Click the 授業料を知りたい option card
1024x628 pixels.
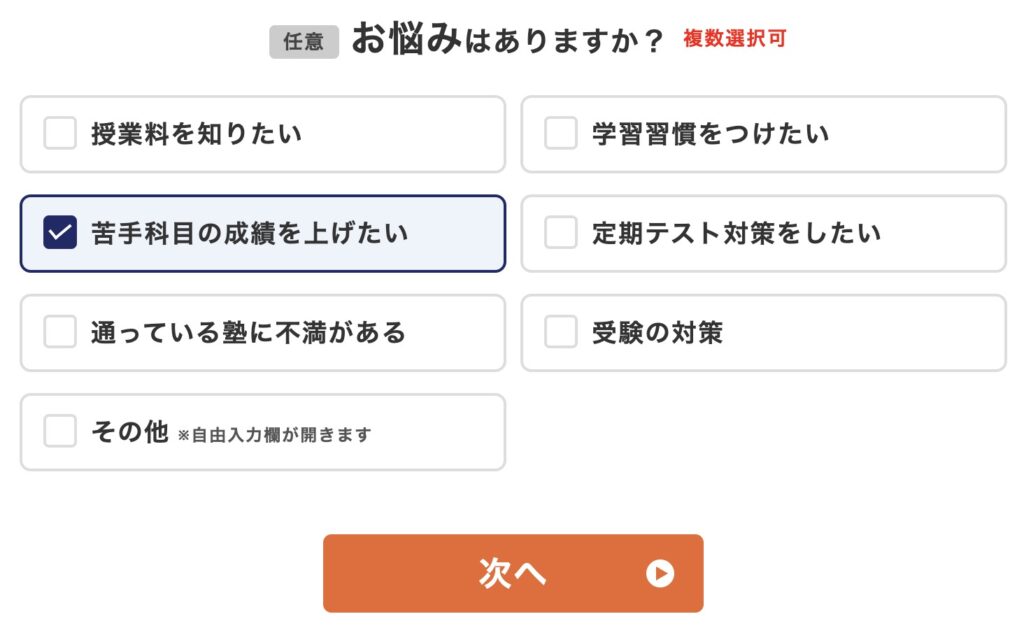click(x=262, y=134)
